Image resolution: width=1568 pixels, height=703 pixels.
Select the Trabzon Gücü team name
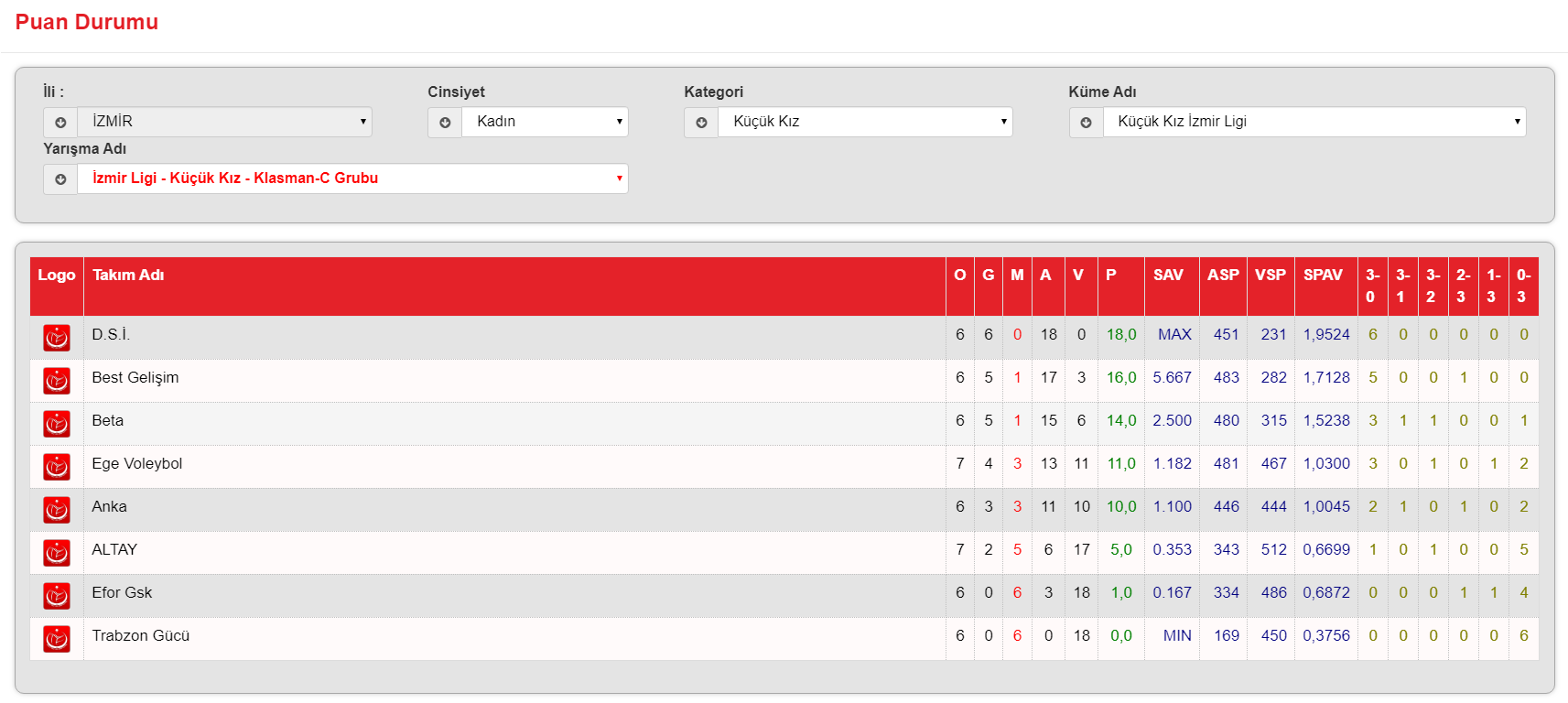pos(141,636)
